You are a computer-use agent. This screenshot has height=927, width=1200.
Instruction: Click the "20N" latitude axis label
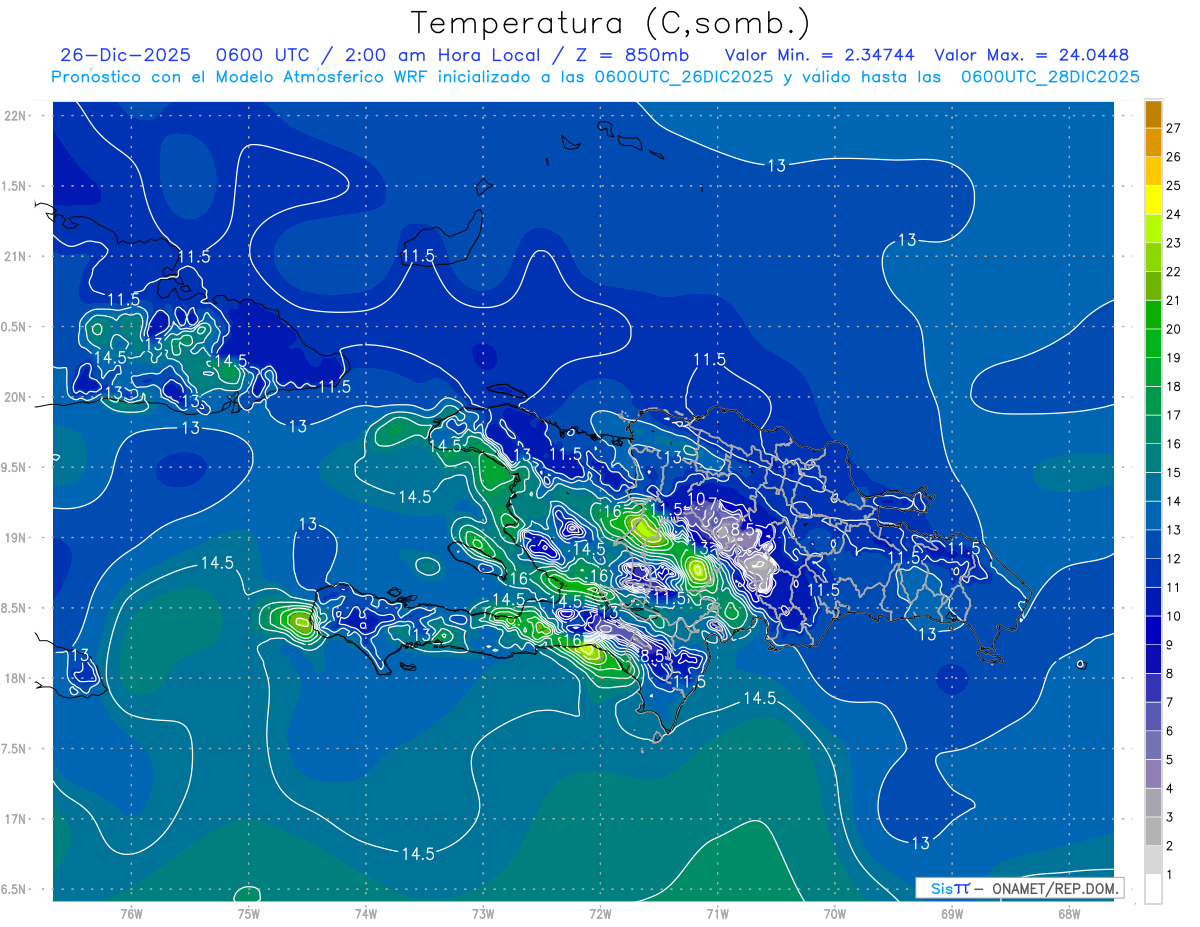(15, 397)
